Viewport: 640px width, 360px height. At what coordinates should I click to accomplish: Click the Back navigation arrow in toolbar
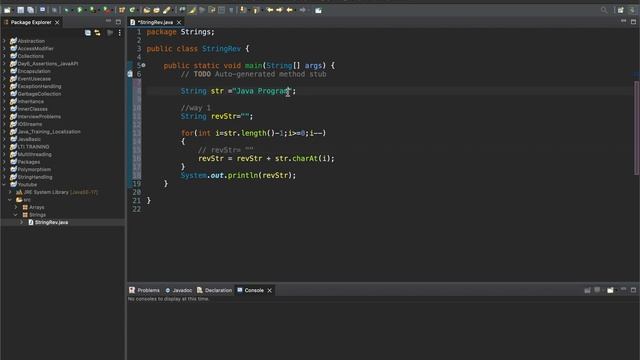[x=290, y=10]
